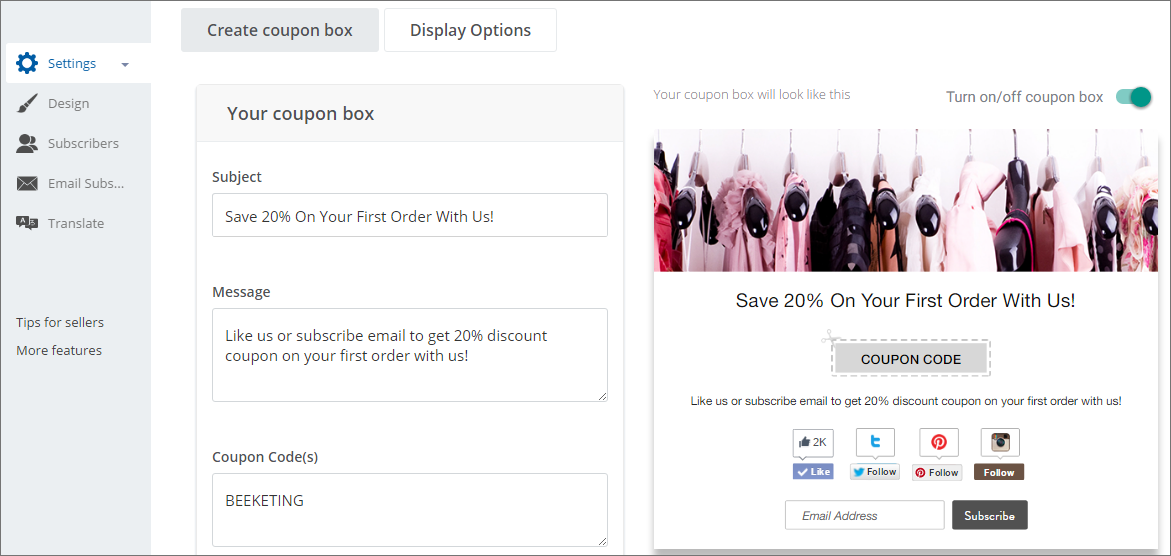Click the Instagram camera icon in preview
Screen dimensions: 1171x556
pos(999,442)
